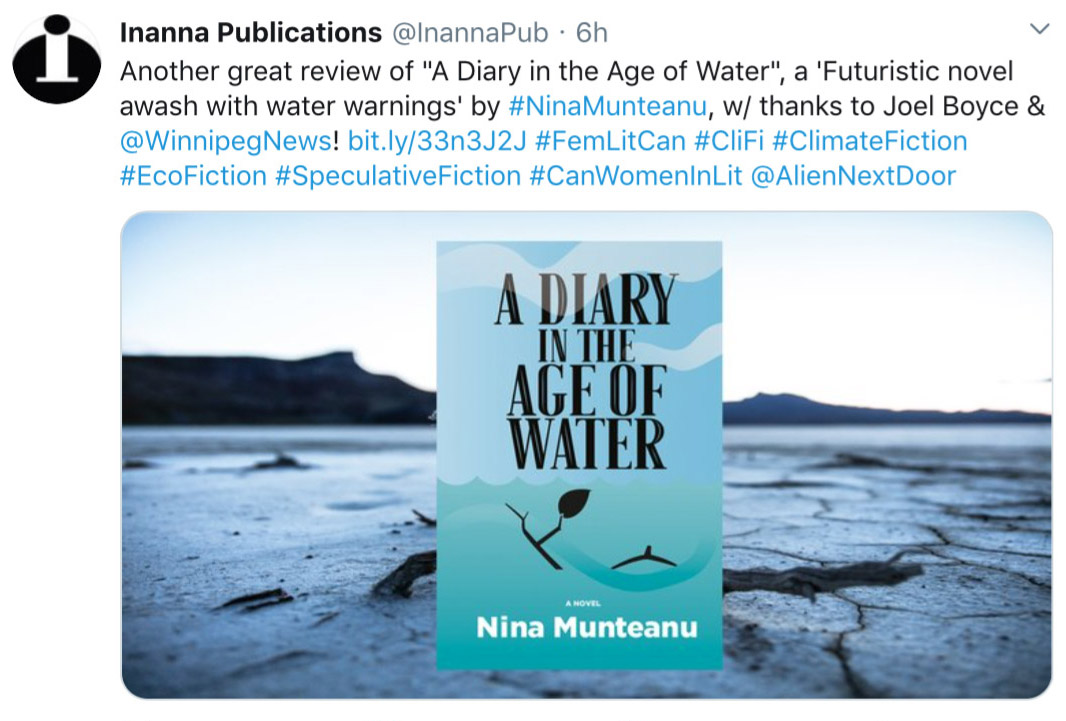This screenshot has width=1066, height=721.
Task: Open the 6h tweet timestamp
Action: coord(592,33)
